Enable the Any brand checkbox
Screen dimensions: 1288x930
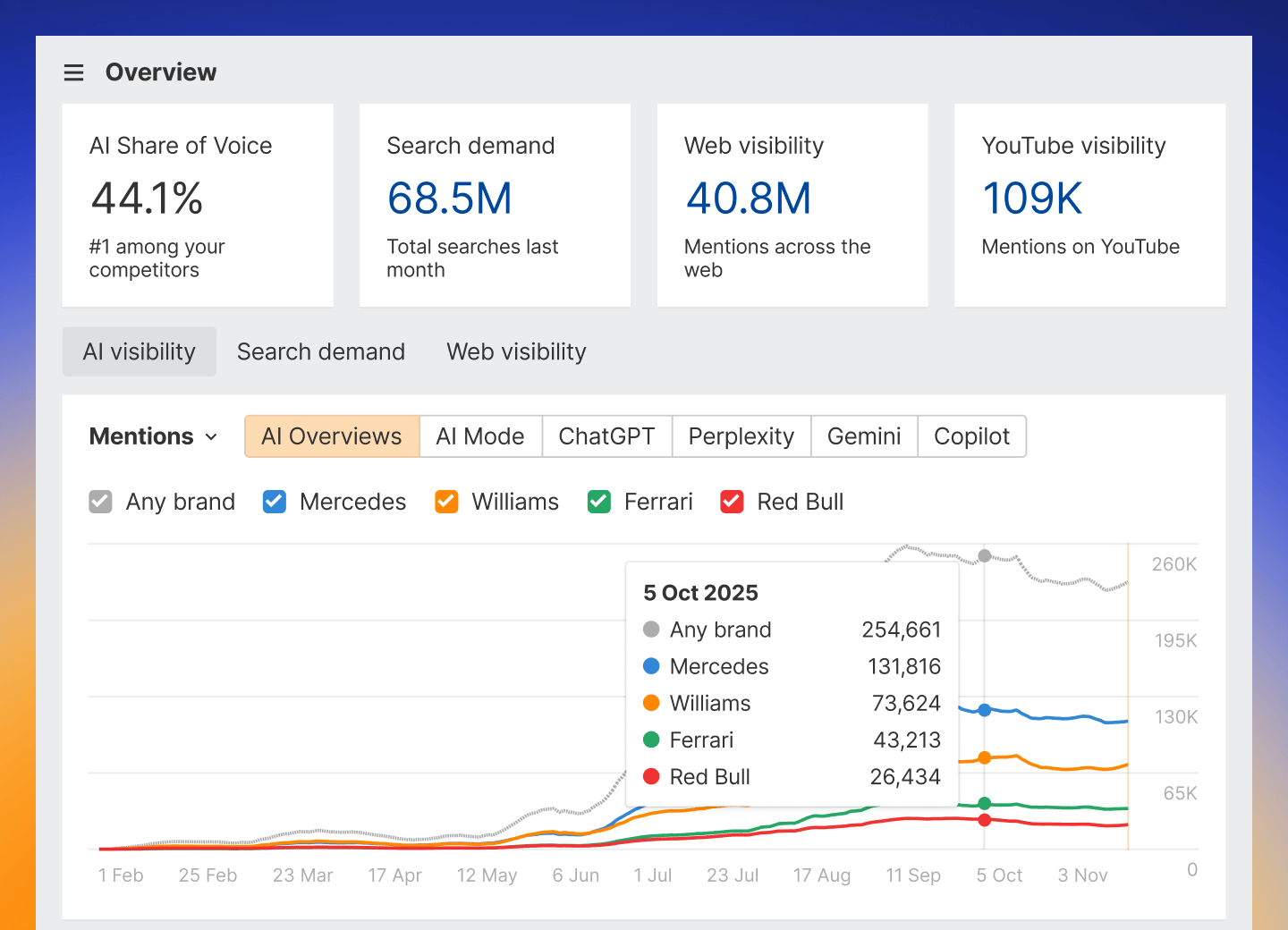coord(100,502)
